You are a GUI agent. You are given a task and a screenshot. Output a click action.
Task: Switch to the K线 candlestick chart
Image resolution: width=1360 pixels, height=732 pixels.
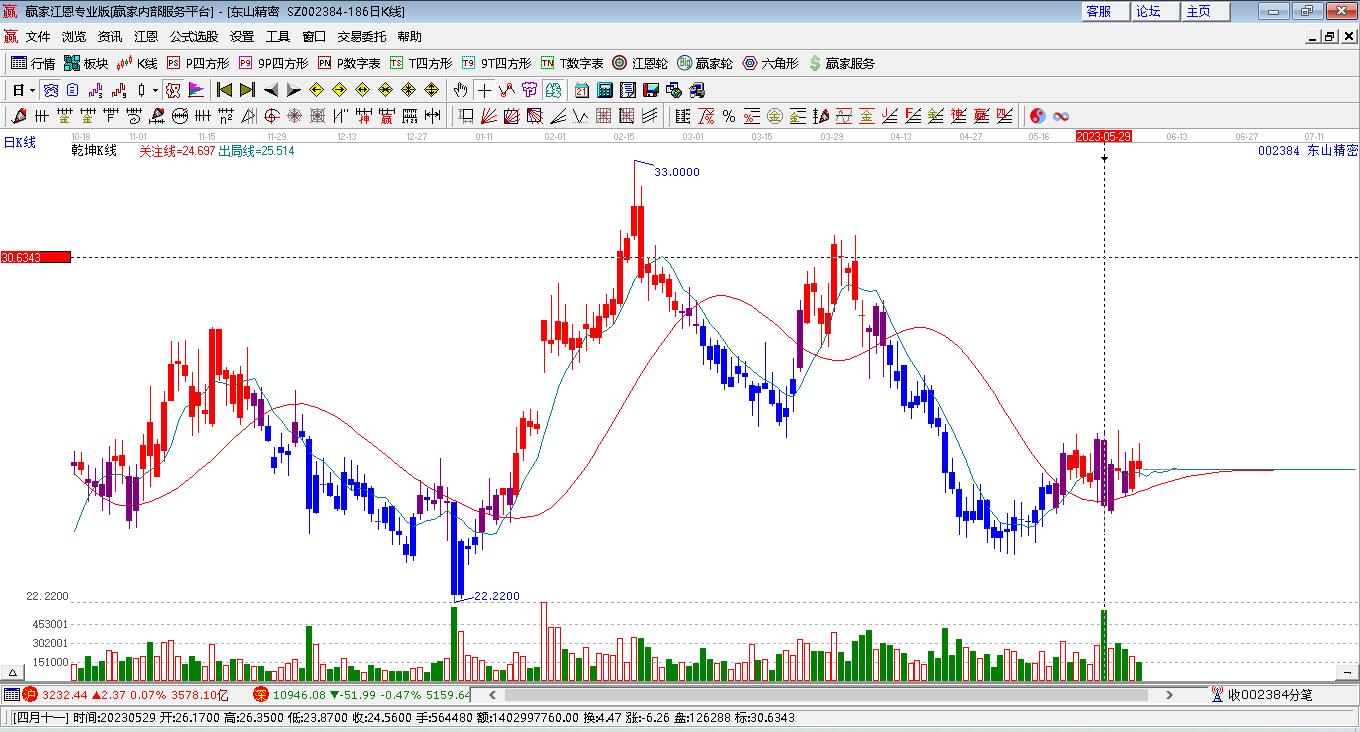[x=137, y=63]
